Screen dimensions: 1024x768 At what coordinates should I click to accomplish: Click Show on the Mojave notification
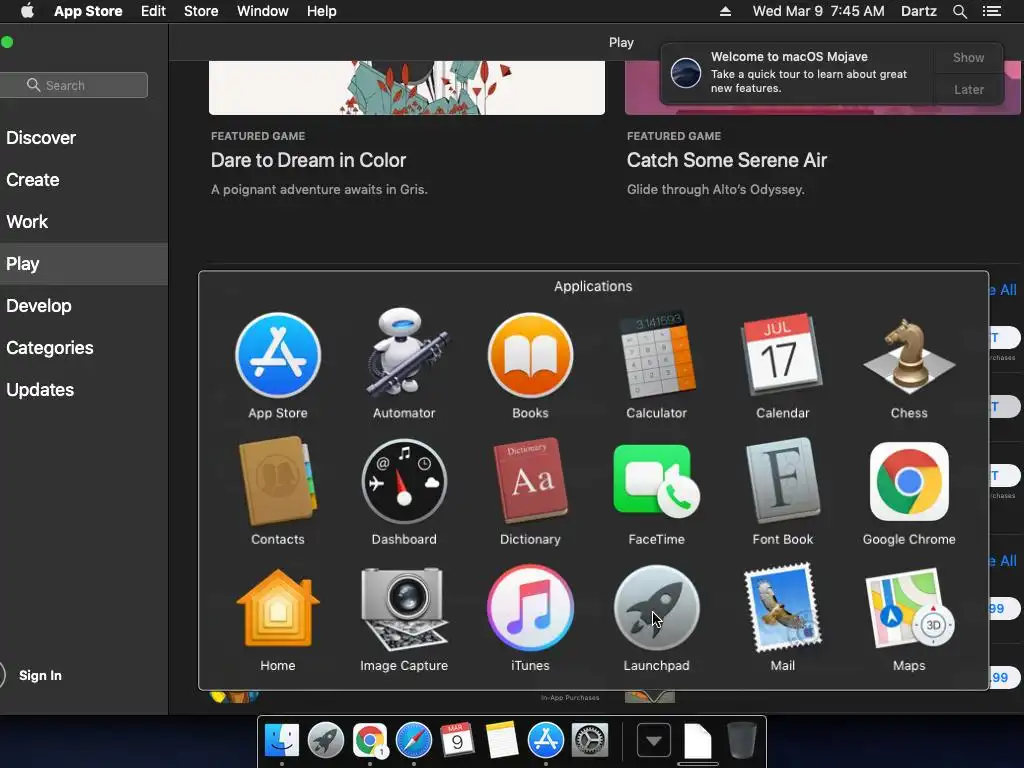point(968,57)
